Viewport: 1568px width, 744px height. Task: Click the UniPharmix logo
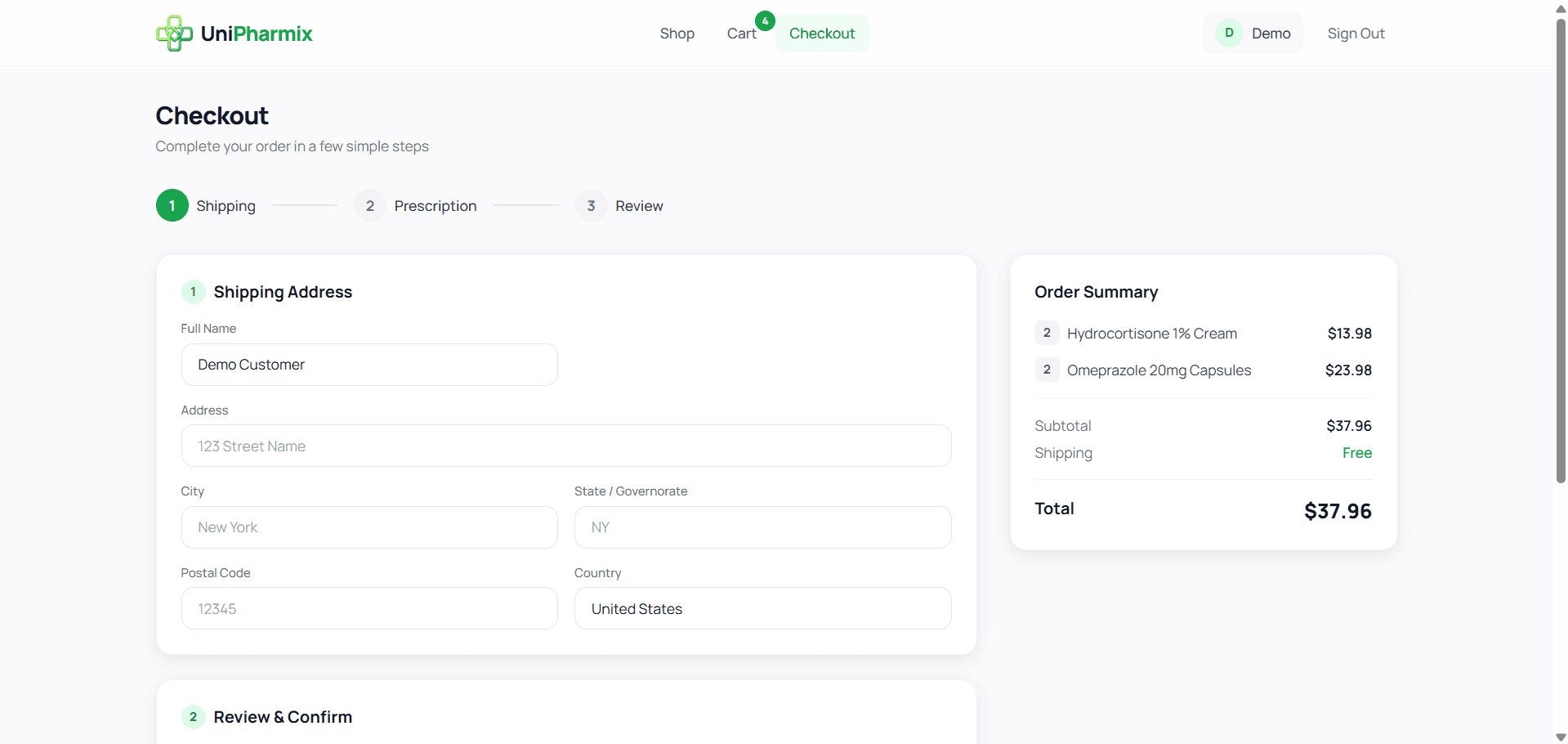(x=234, y=33)
